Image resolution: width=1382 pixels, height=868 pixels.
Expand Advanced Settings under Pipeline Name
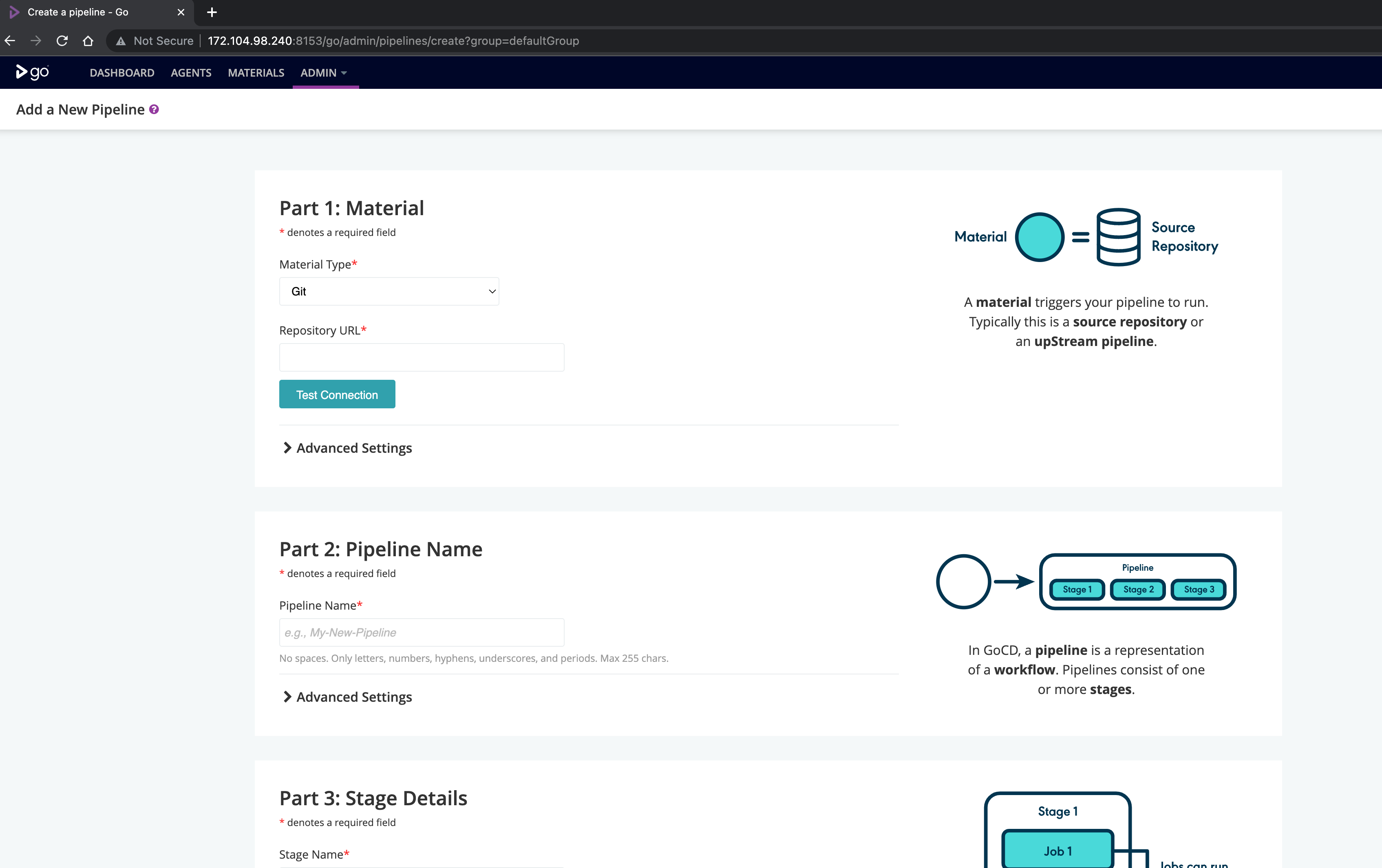click(347, 696)
